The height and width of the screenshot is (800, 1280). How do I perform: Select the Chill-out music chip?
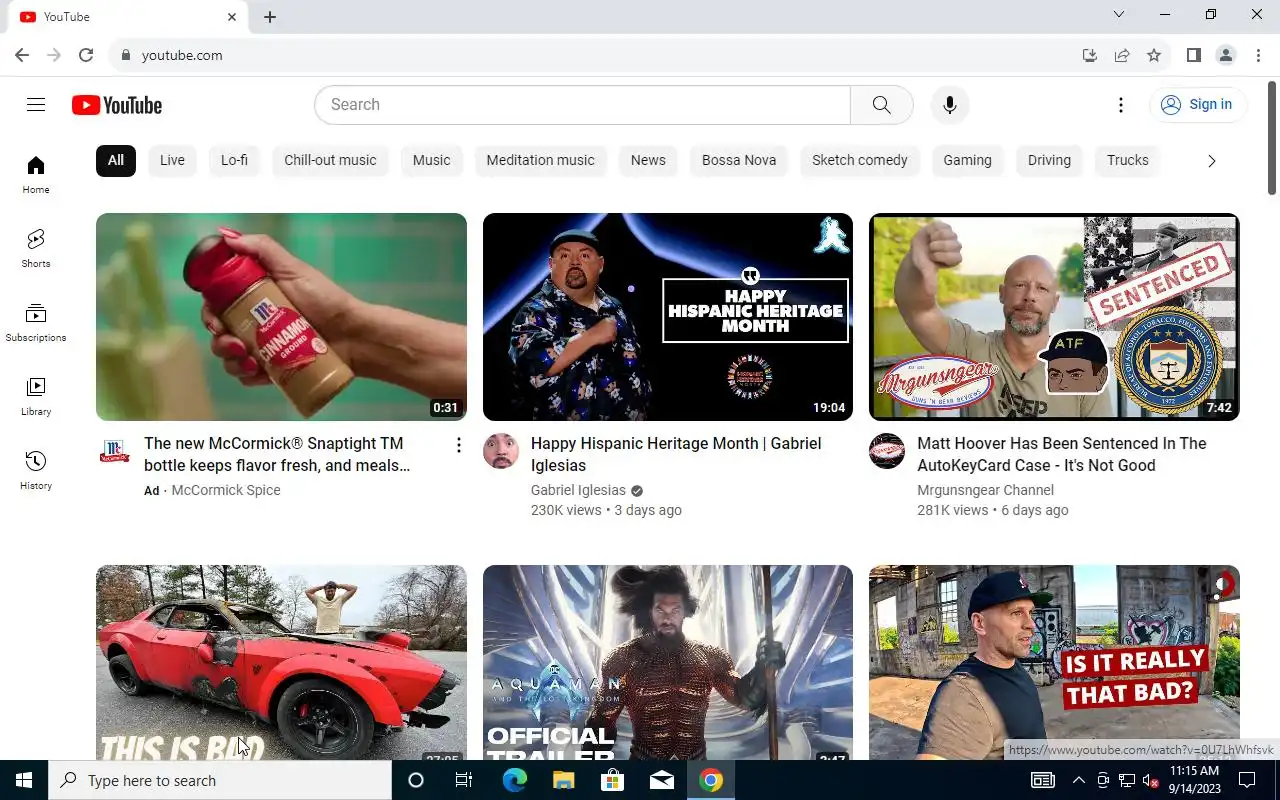330,160
